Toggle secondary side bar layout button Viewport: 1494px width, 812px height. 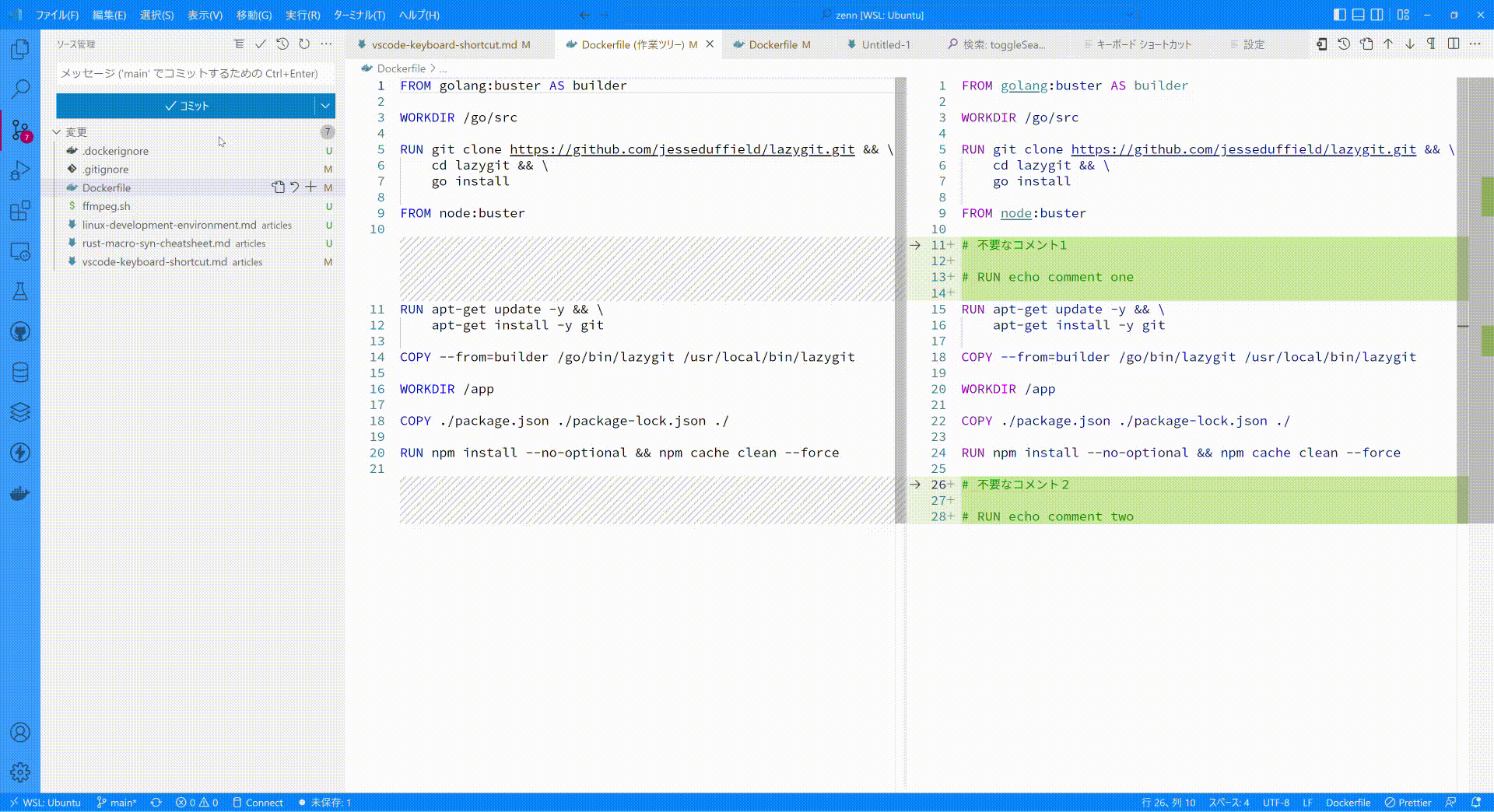click(x=1377, y=15)
